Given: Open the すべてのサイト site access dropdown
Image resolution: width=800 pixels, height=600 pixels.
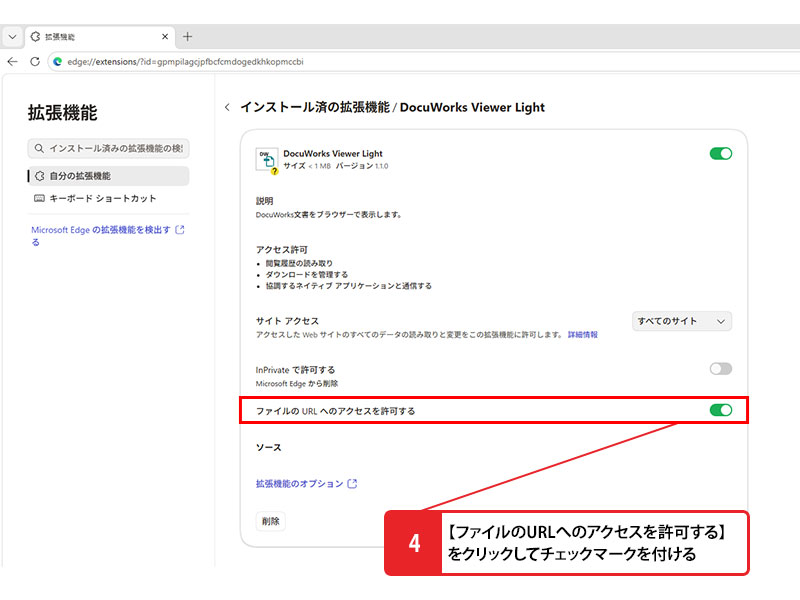Looking at the screenshot, I should (x=682, y=321).
